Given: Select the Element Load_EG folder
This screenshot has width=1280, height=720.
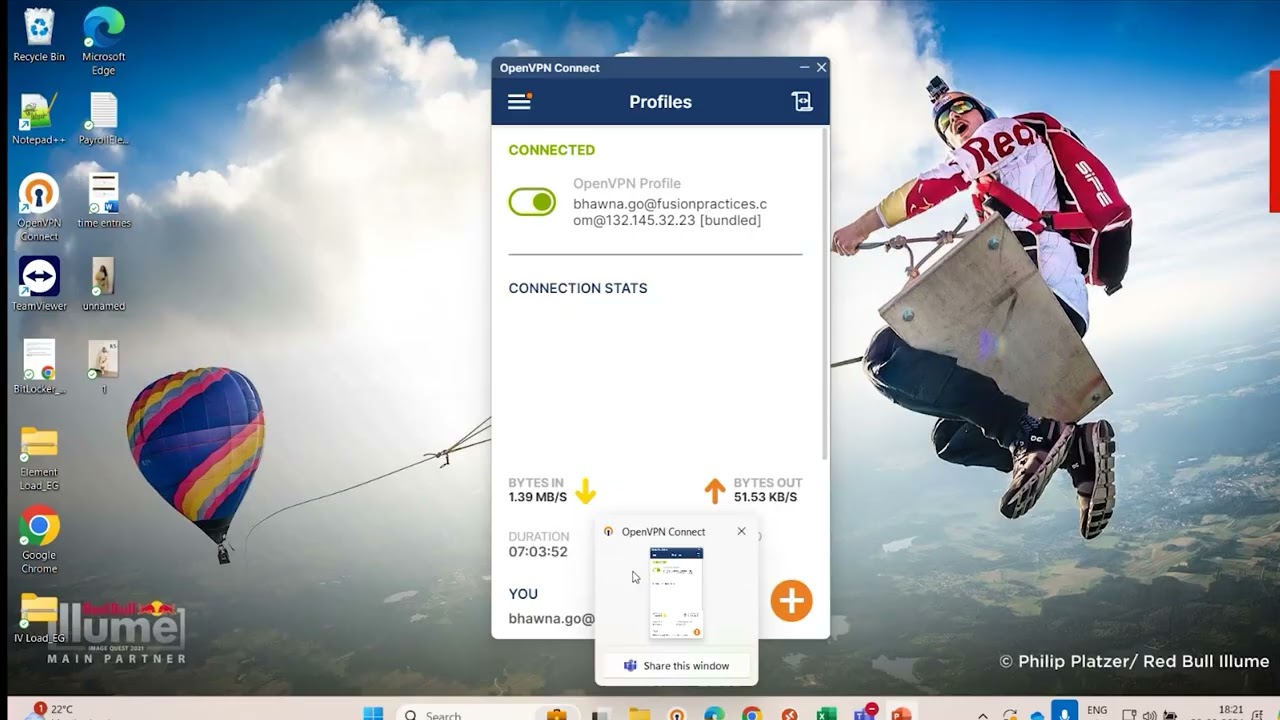Looking at the screenshot, I should (39, 458).
